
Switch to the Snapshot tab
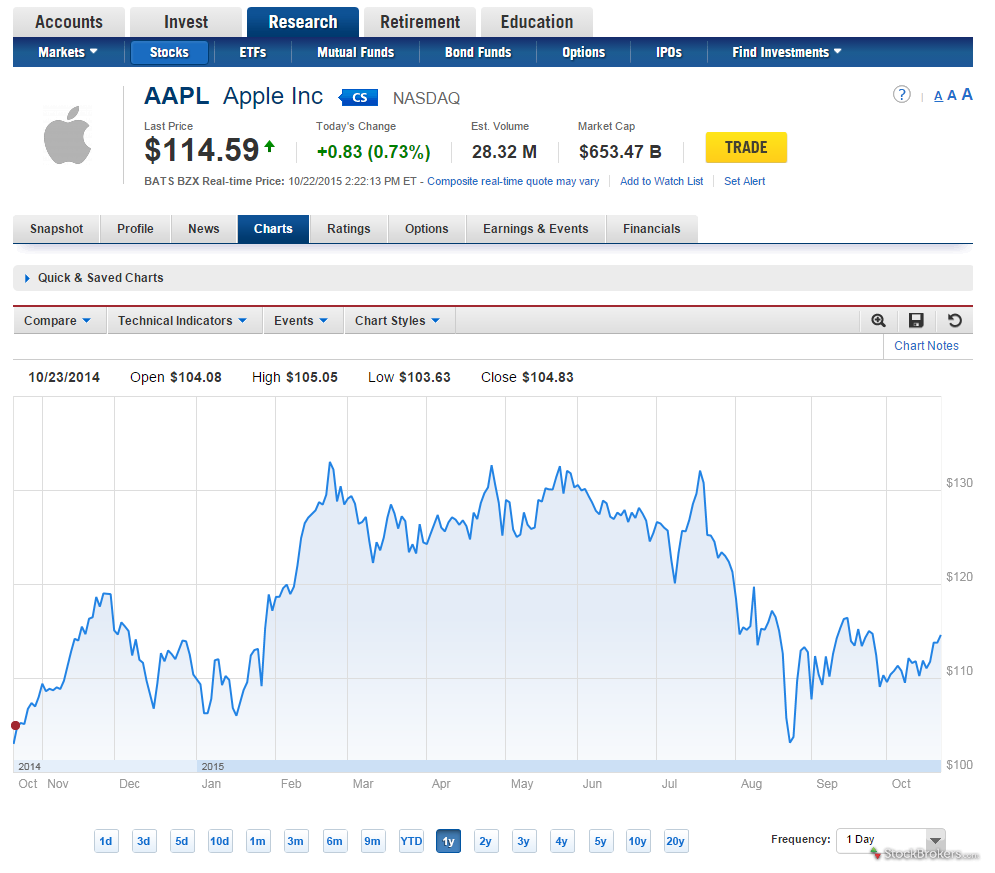click(56, 229)
